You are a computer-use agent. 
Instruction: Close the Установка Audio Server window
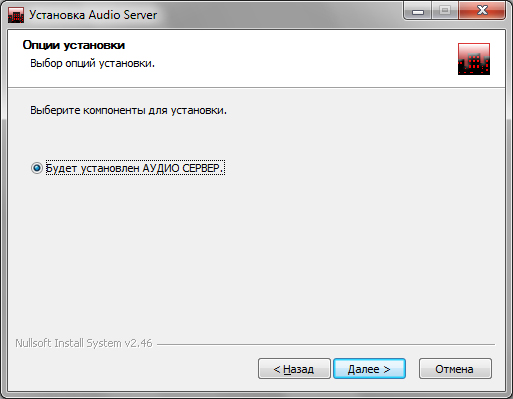click(482, 11)
